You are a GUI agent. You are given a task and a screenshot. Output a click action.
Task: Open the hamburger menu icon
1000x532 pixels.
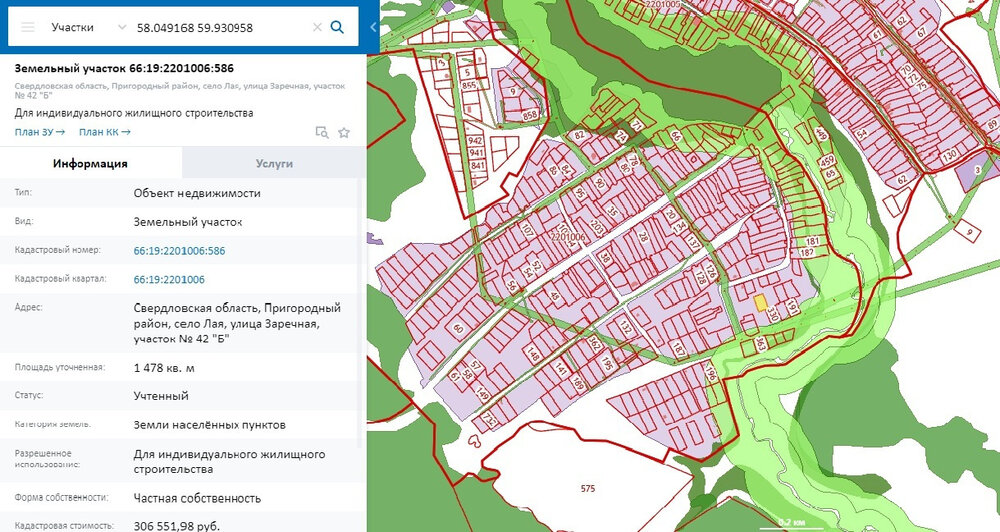pyautogui.click(x=27, y=27)
